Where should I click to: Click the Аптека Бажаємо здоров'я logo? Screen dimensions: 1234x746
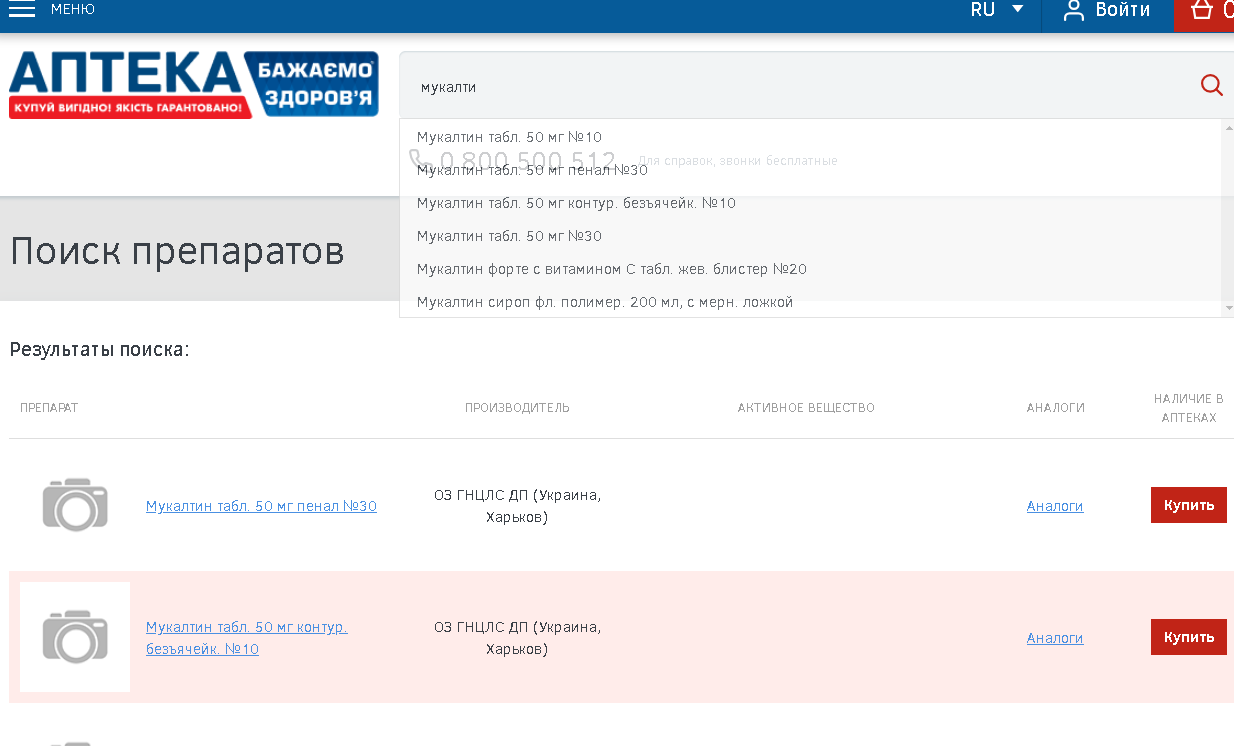click(x=193, y=85)
